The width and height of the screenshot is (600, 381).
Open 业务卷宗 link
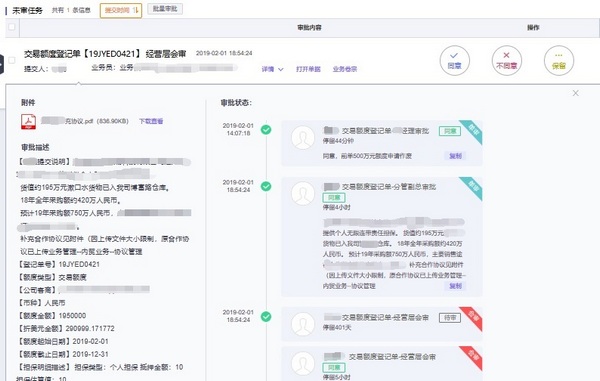(345, 69)
